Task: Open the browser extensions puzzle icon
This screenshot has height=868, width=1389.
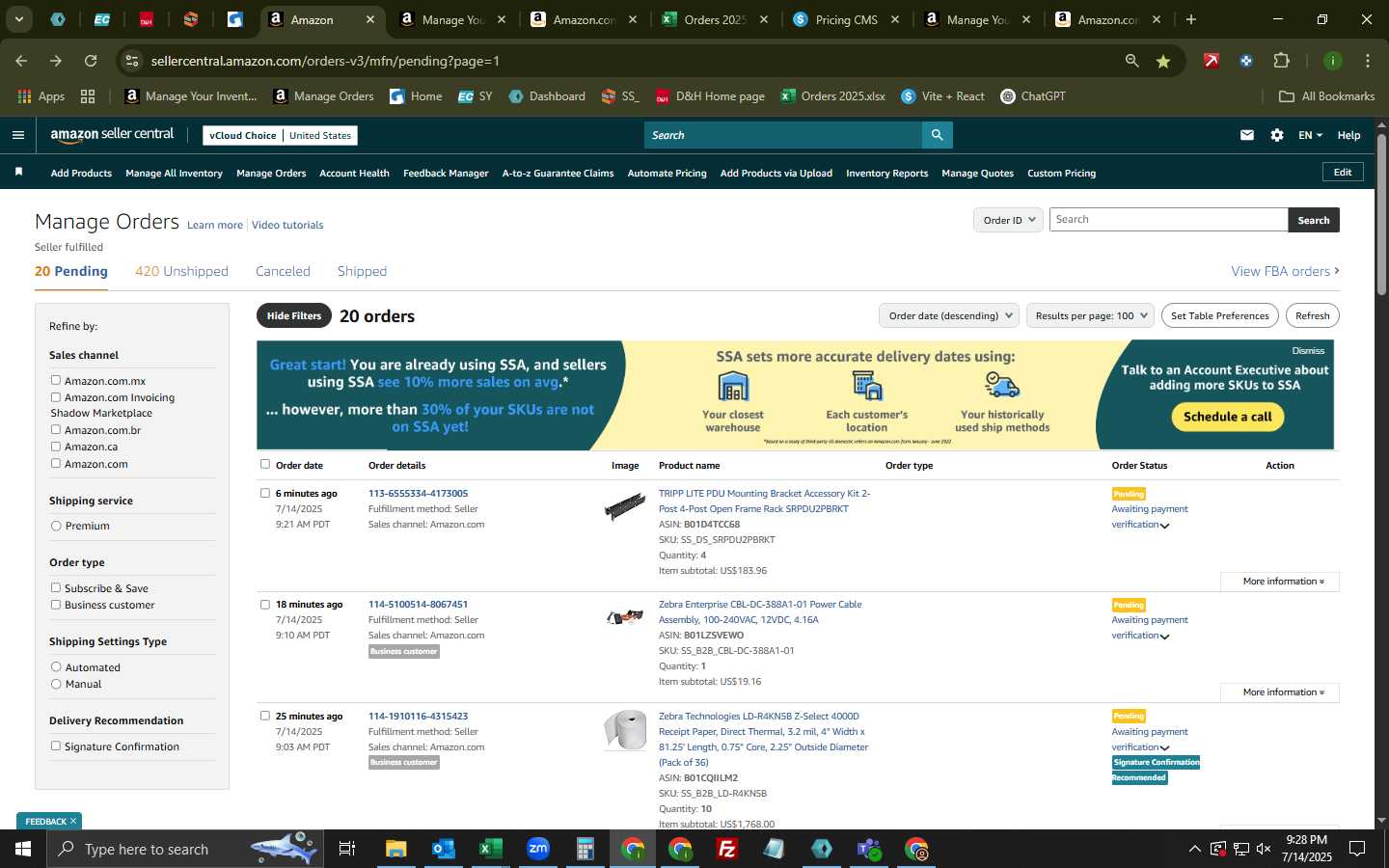Action: coord(1281,61)
